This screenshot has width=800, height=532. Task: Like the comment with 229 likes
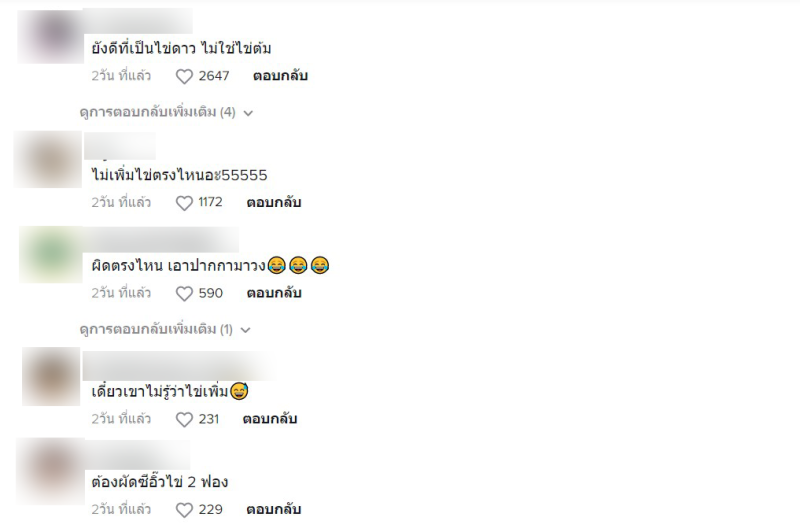[184, 510]
